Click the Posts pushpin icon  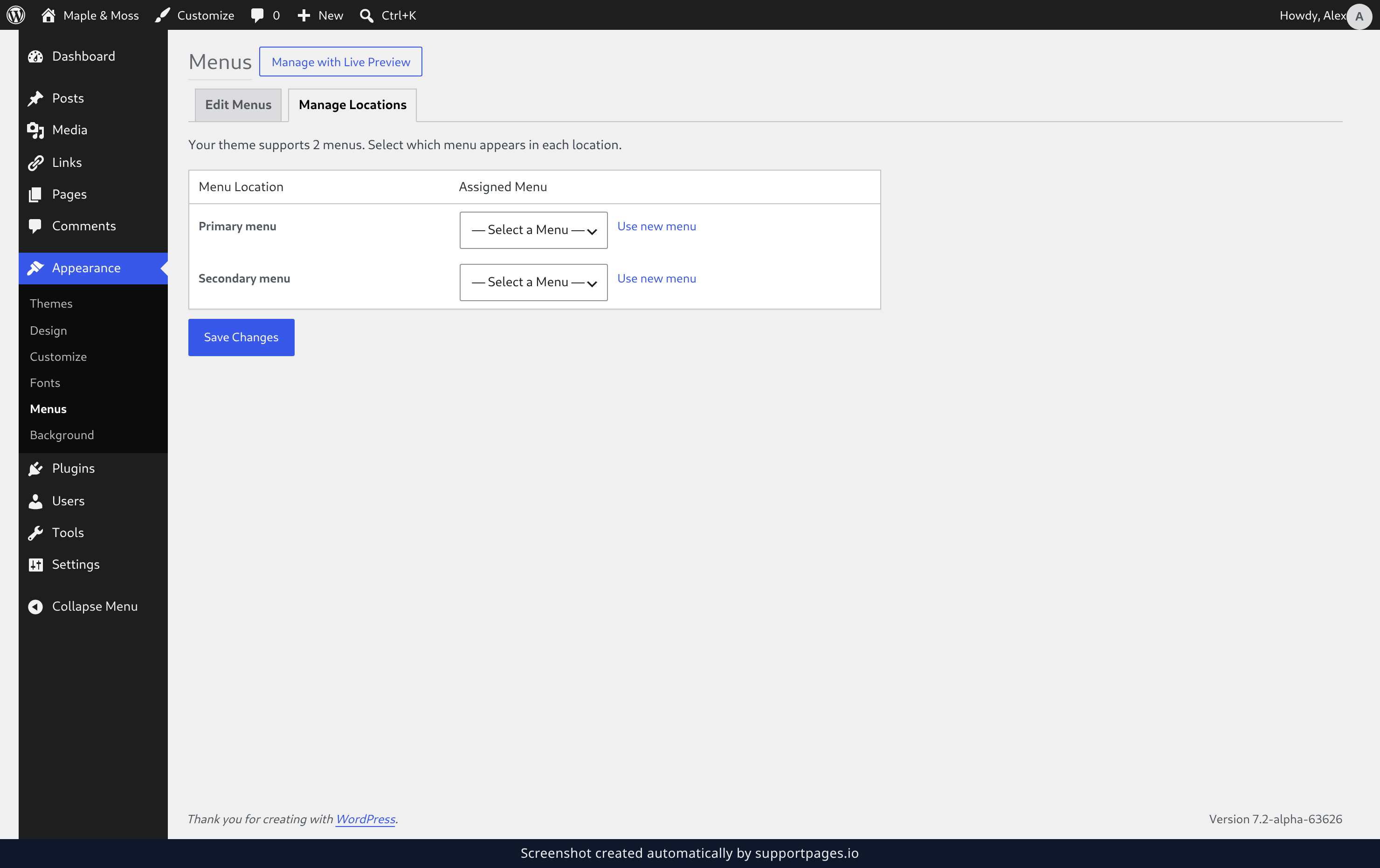tap(35, 98)
